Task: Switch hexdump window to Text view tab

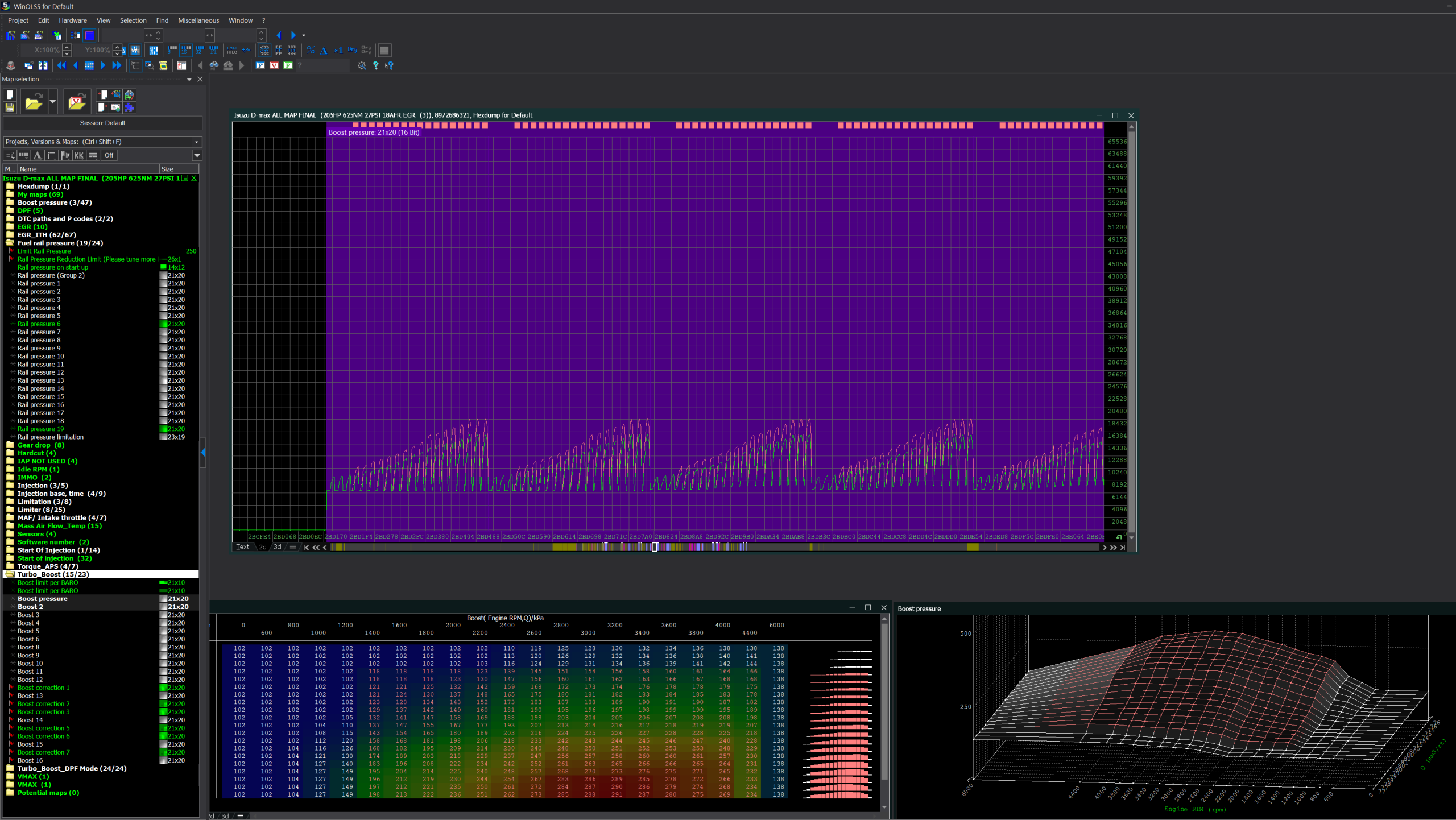Action: tap(243, 547)
